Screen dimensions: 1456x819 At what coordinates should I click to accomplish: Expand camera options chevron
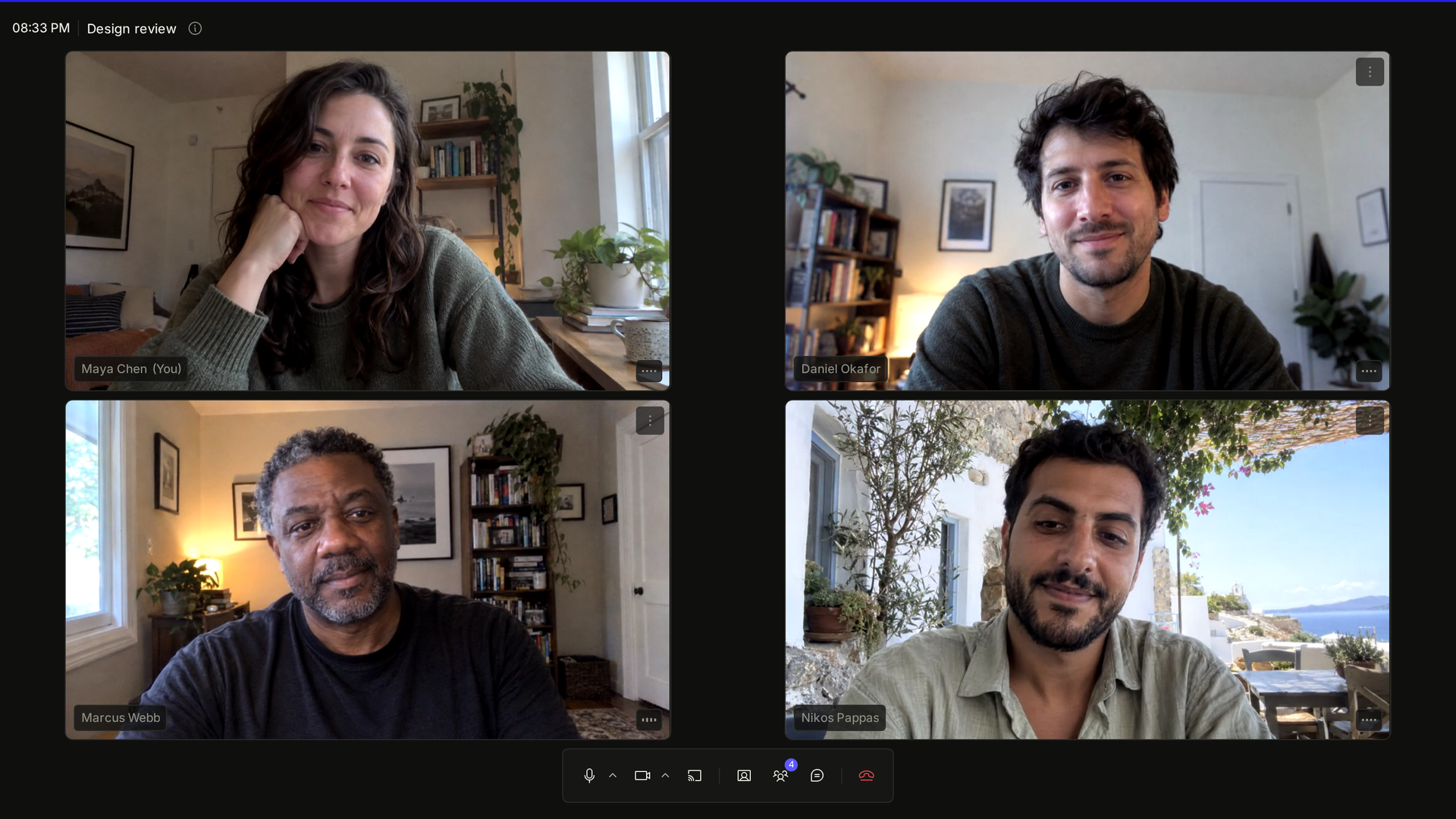[x=665, y=775]
